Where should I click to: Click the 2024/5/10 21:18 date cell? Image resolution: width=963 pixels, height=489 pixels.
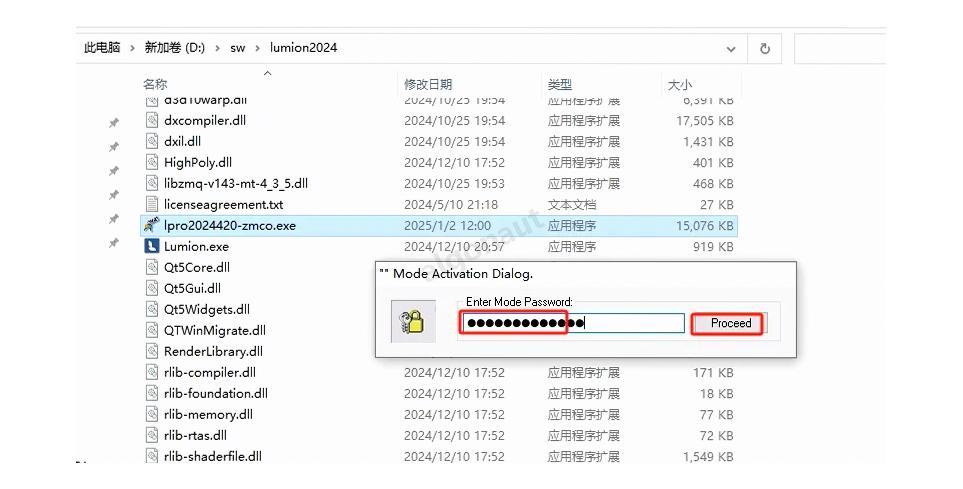tap(451, 205)
